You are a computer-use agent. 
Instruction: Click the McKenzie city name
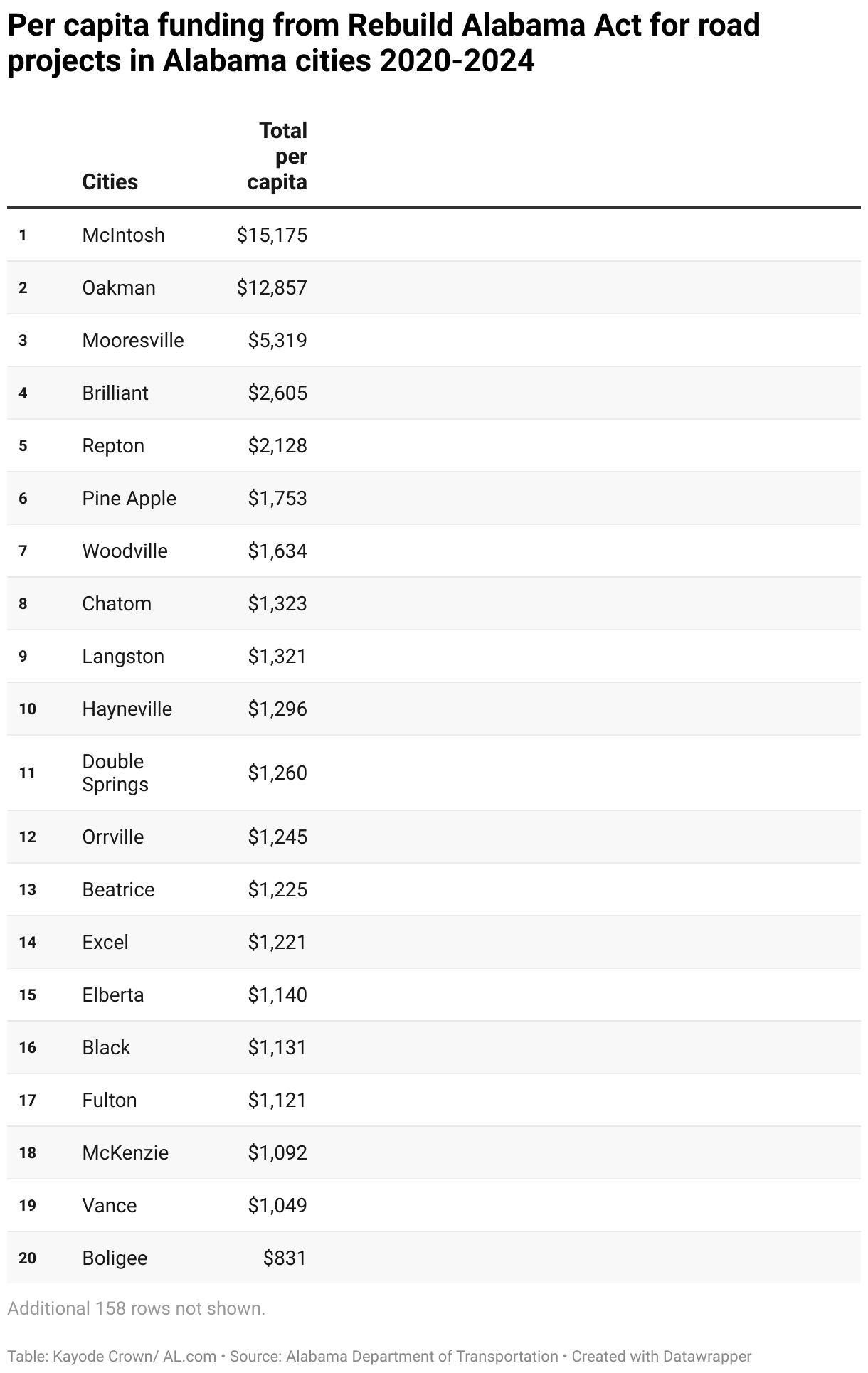coord(125,1152)
